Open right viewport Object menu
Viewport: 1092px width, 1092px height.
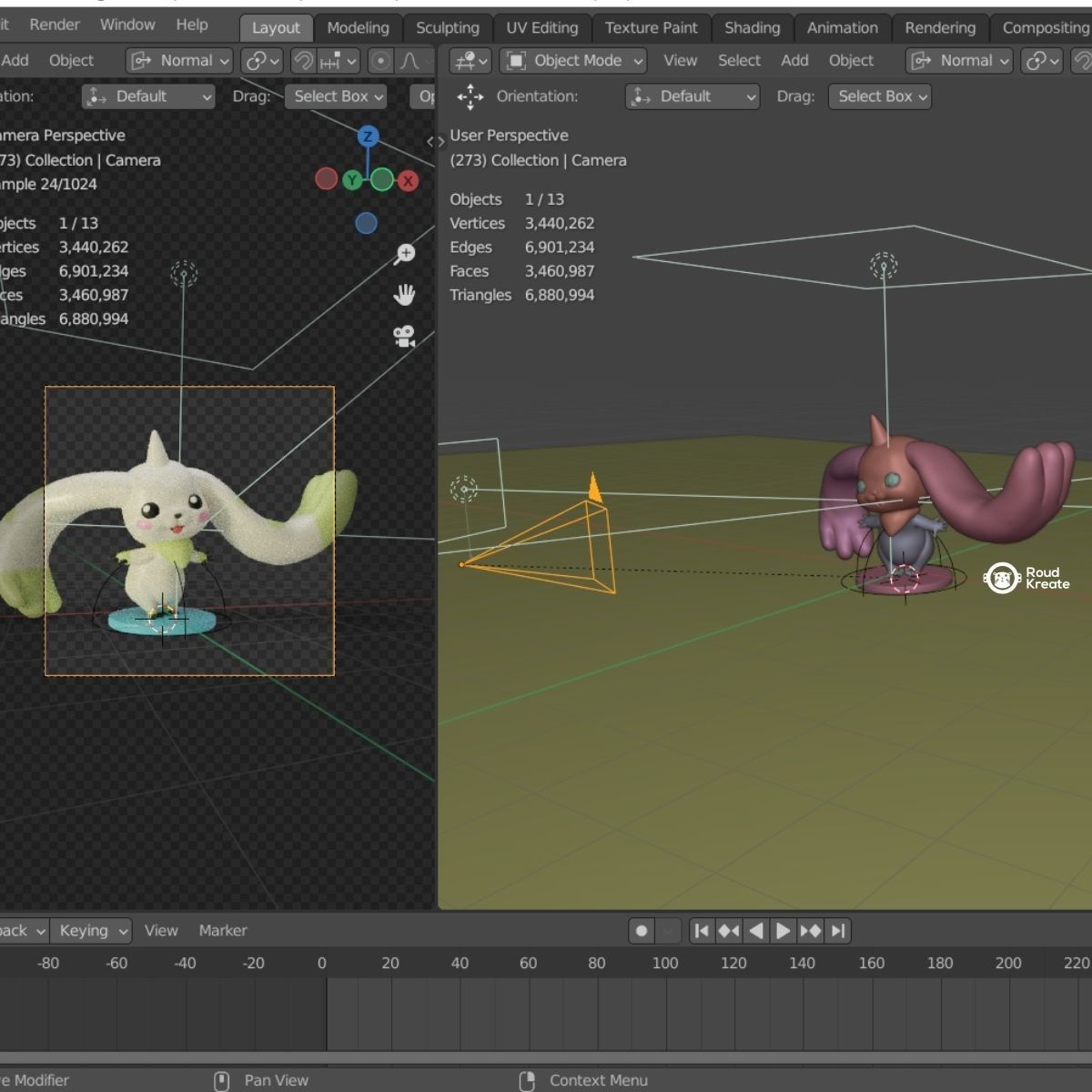click(x=851, y=61)
